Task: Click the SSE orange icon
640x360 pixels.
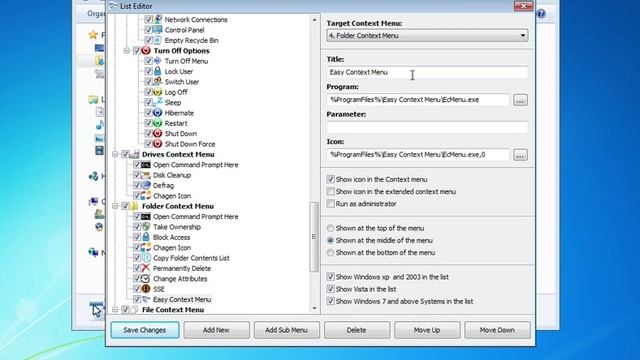Action: click(x=146, y=289)
